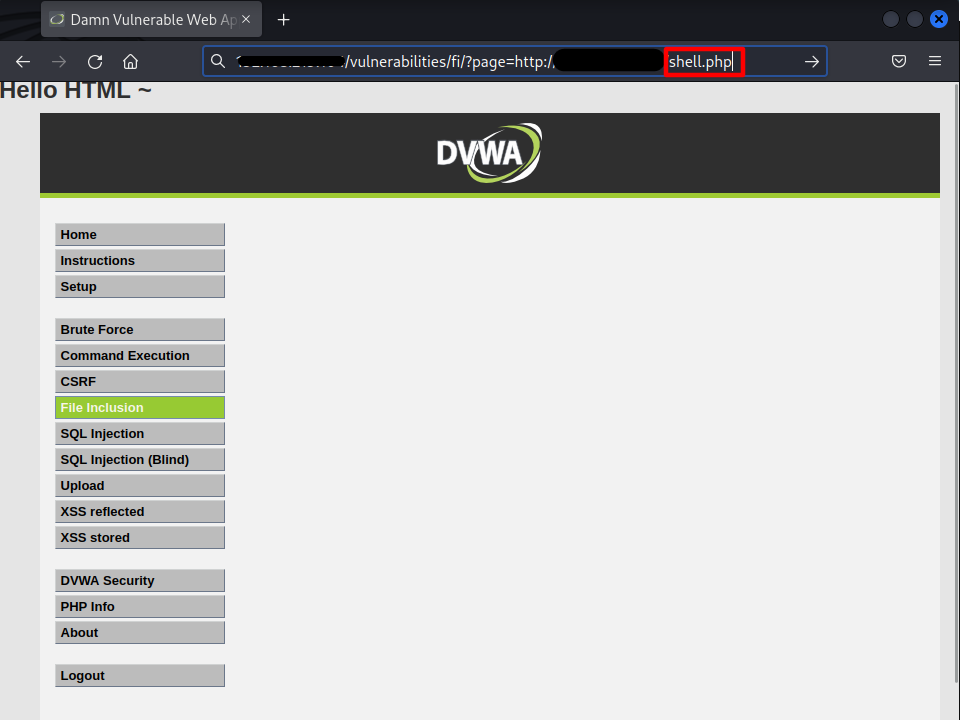Image resolution: width=960 pixels, height=720 pixels.
Task: Open DVWA Security settings
Action: point(139,581)
